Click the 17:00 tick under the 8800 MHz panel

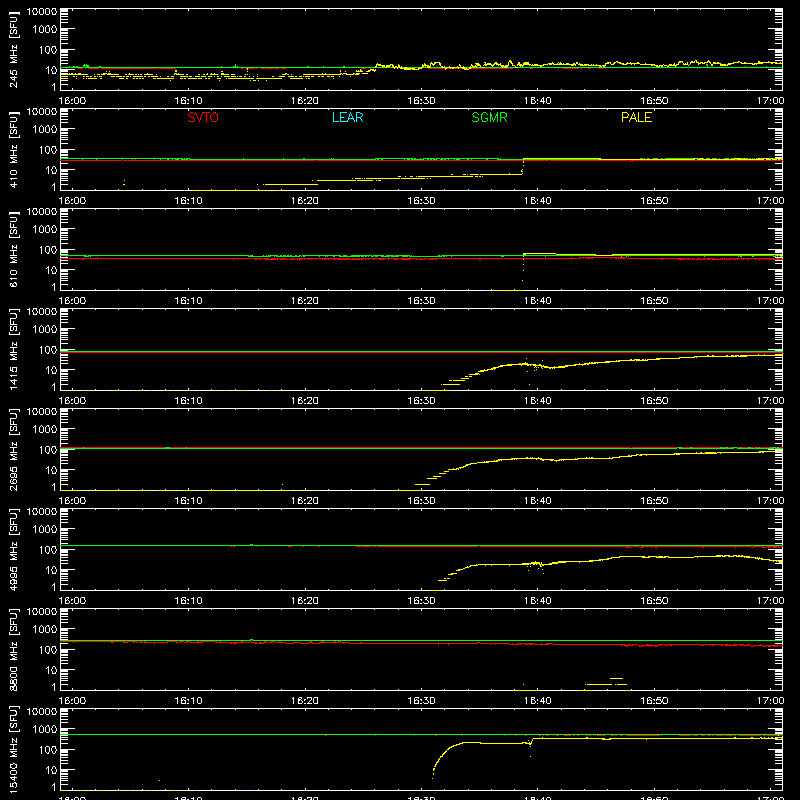point(770,701)
